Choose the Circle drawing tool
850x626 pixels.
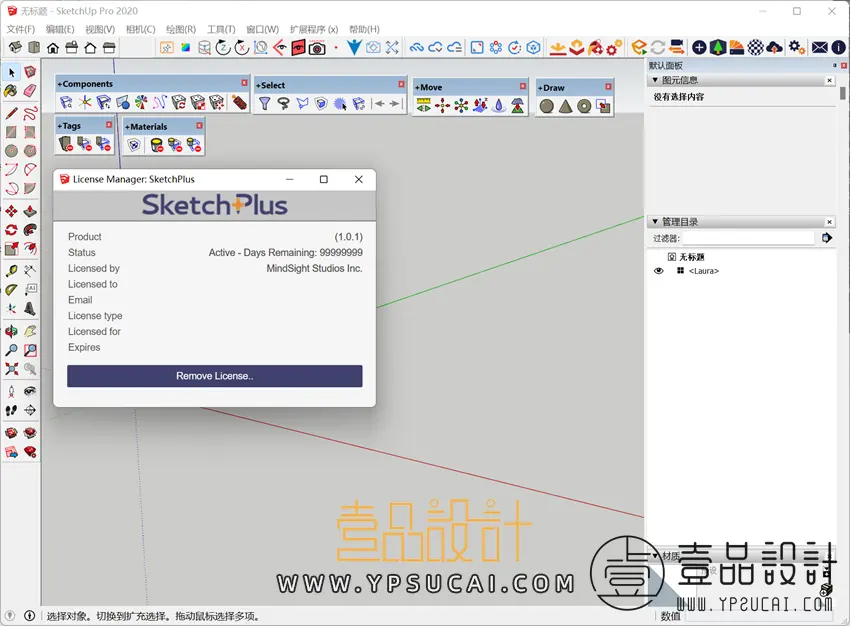point(11,151)
